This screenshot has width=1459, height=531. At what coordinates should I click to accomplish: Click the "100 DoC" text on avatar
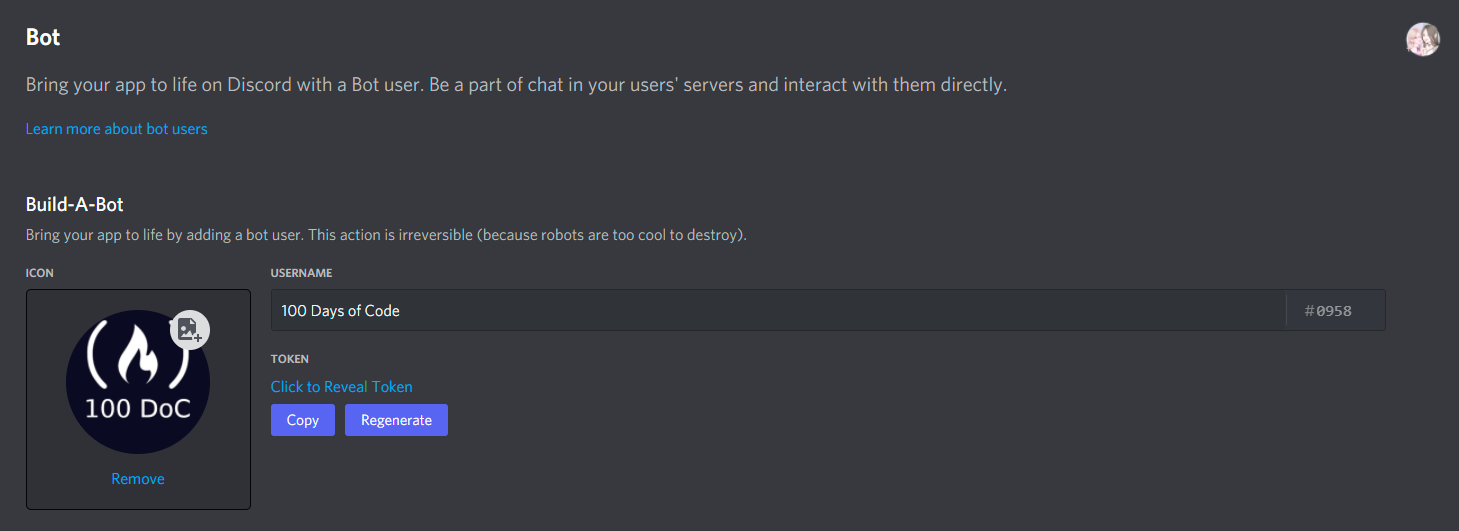138,408
